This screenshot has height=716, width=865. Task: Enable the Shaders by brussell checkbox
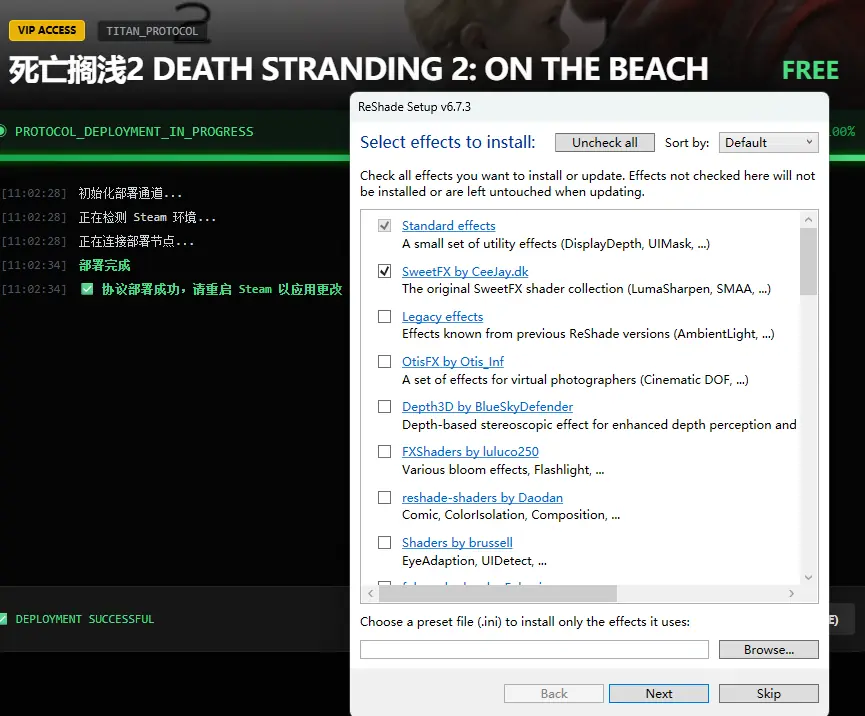[x=384, y=543]
